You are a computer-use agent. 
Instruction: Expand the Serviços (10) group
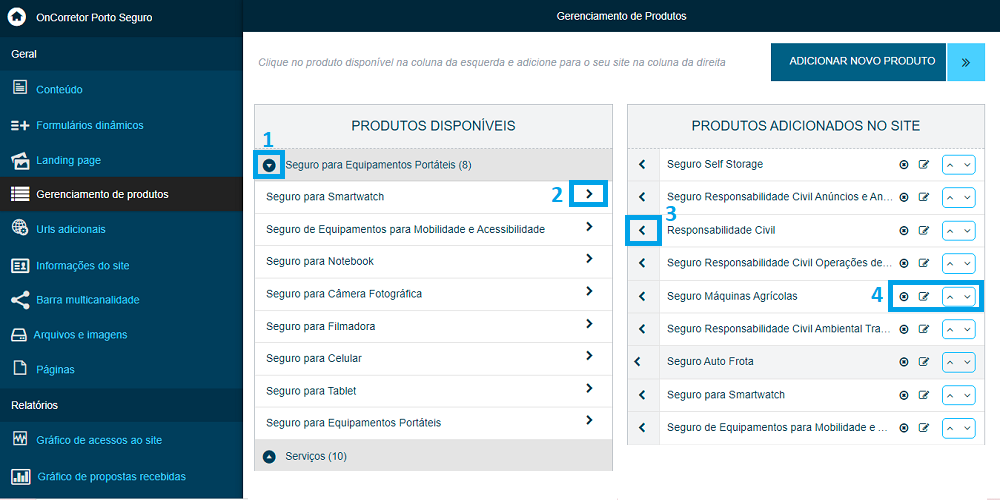pos(269,457)
